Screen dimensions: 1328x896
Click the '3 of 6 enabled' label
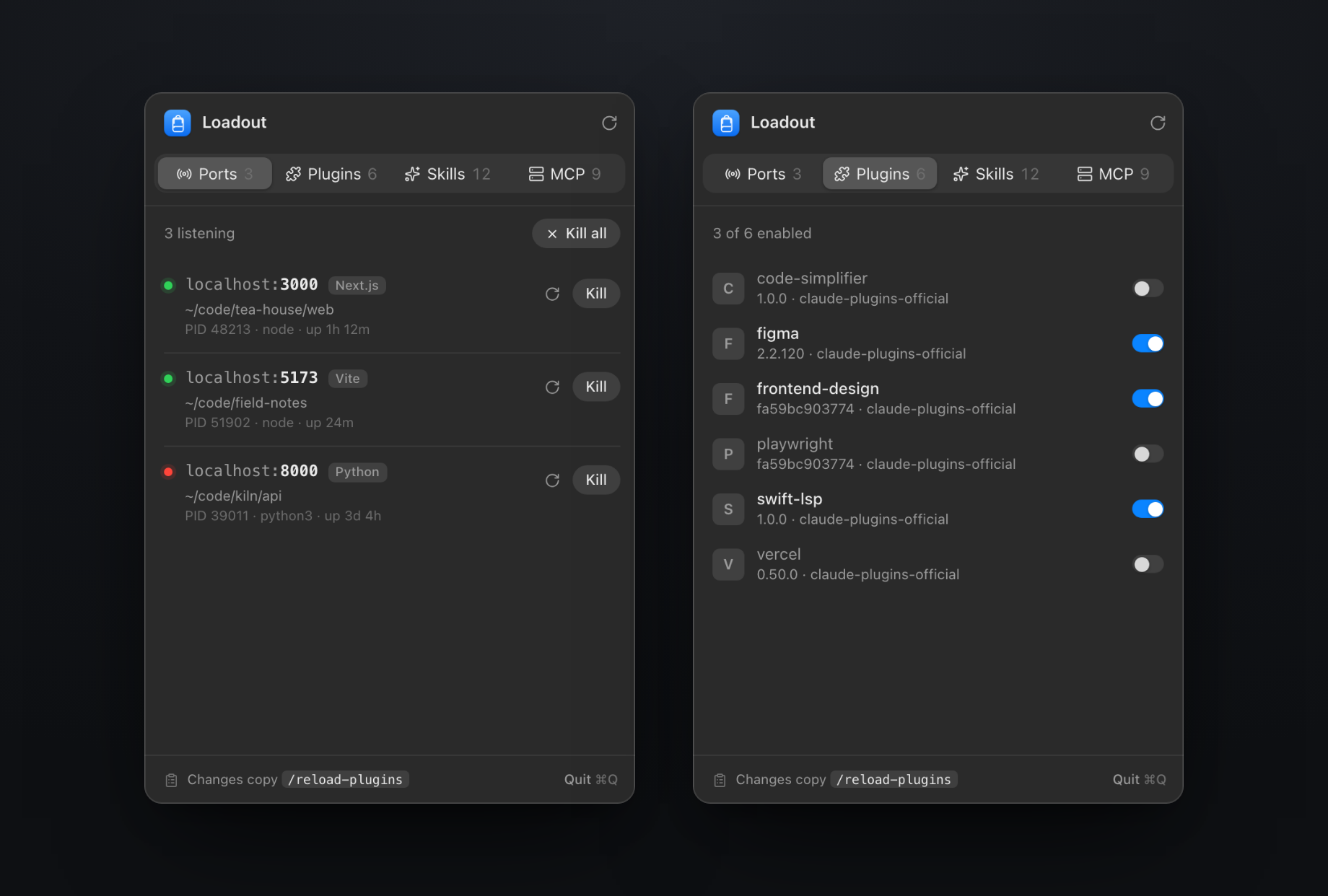point(762,234)
